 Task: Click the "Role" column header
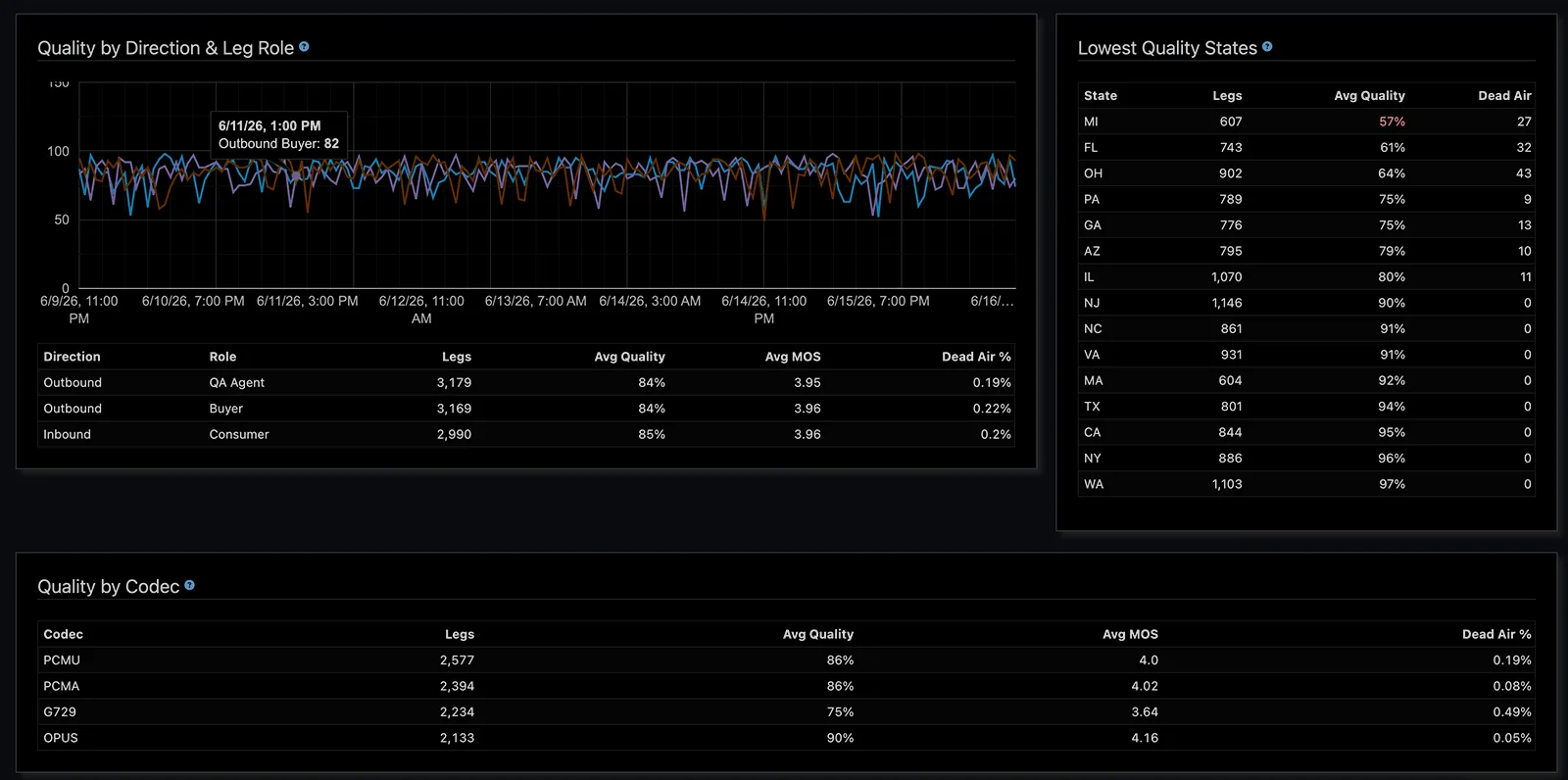click(x=222, y=357)
